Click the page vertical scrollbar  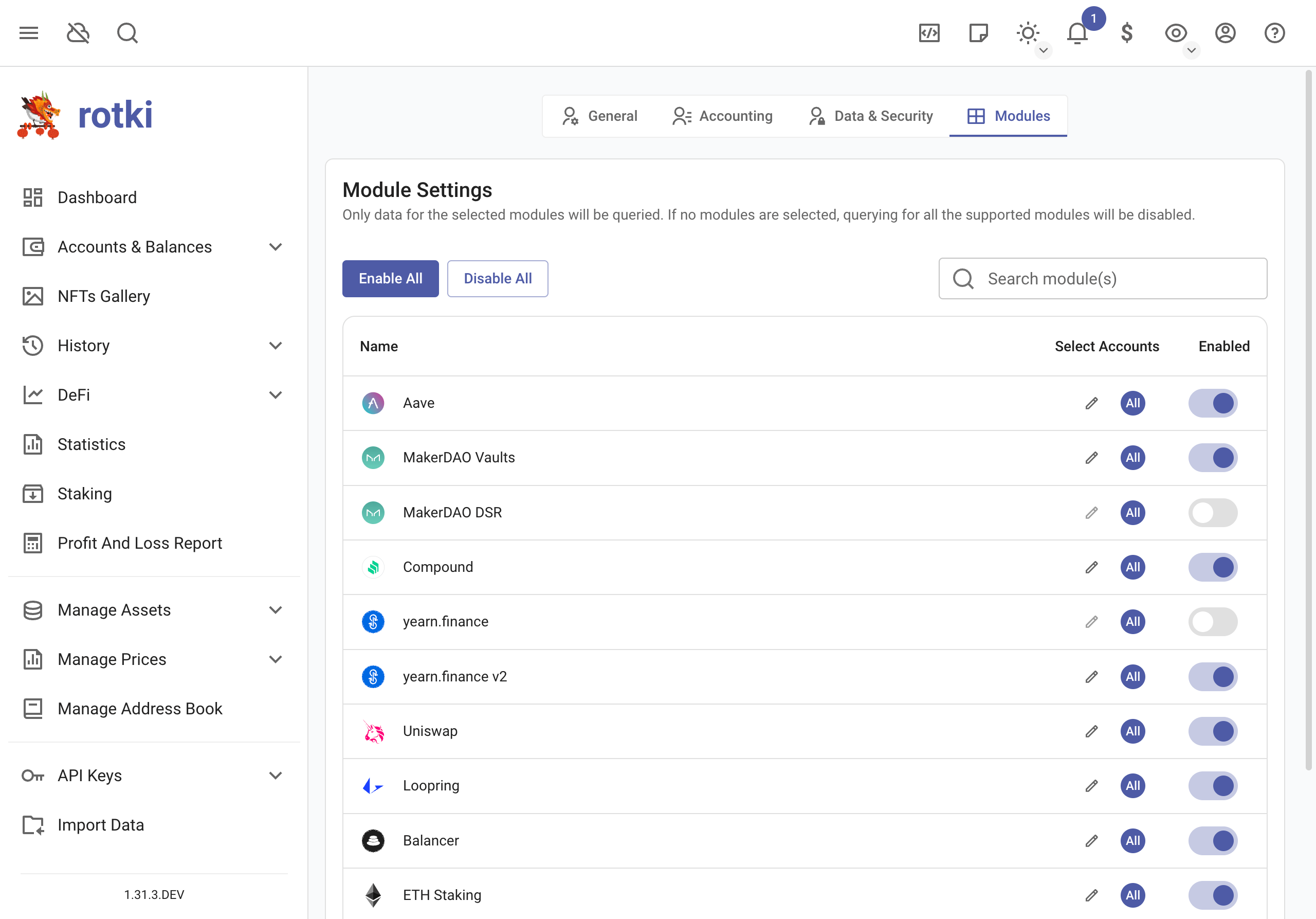coord(1308,421)
